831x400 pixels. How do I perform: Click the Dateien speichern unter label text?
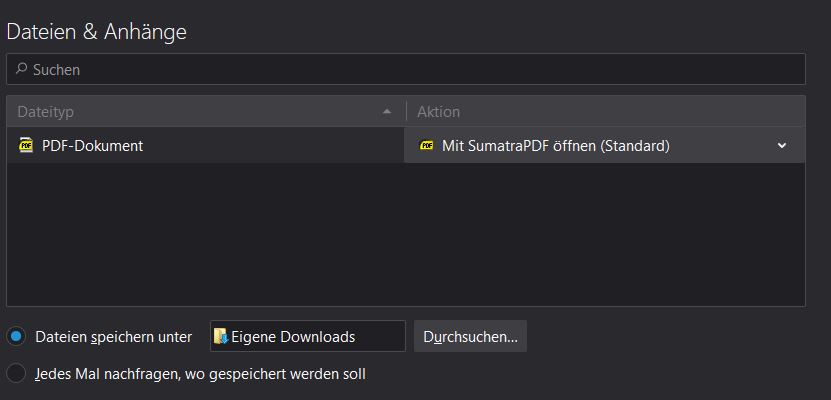click(x=113, y=337)
